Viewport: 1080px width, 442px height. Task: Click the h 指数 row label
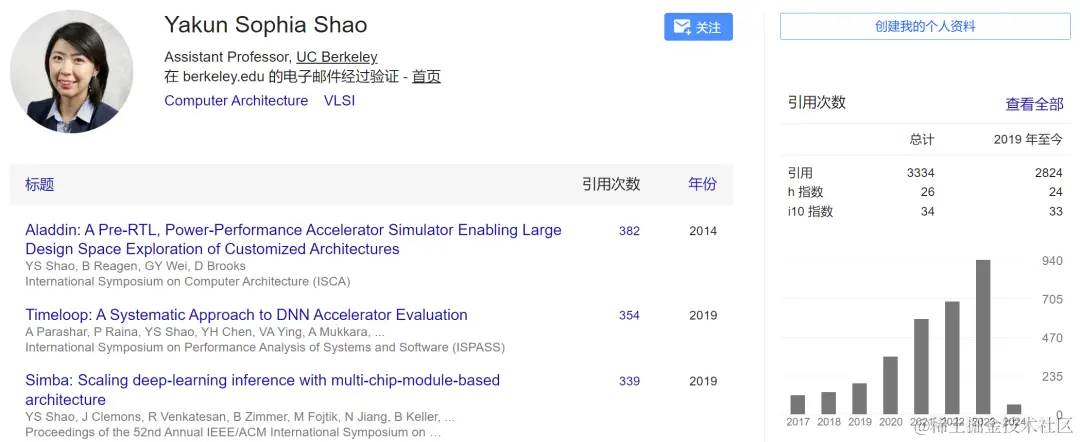coord(805,192)
